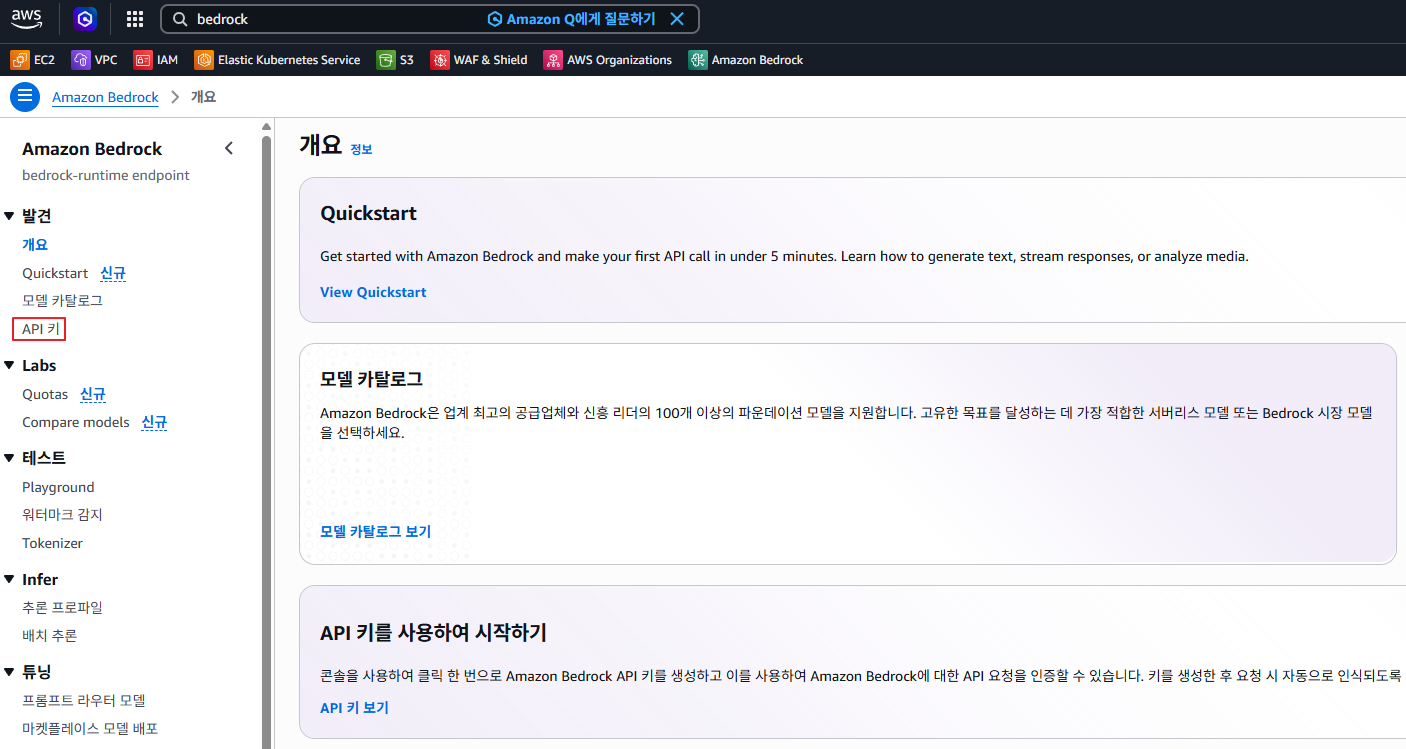Open the AWS services grid menu
The width and height of the screenshot is (1406, 749).
point(135,19)
